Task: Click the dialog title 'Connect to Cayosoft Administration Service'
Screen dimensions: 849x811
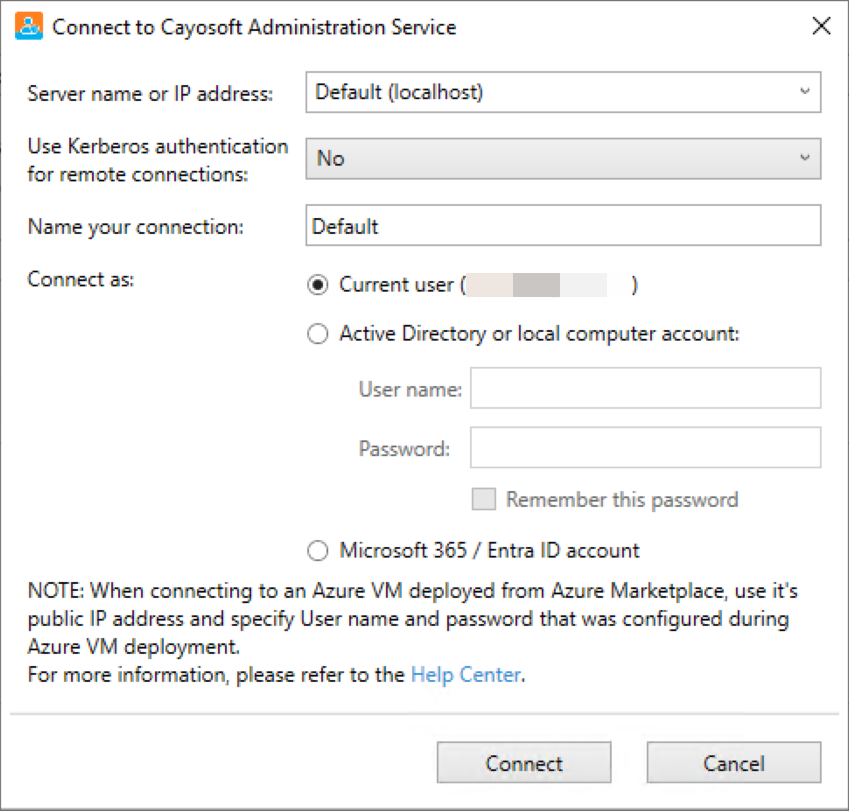Action: (x=254, y=27)
